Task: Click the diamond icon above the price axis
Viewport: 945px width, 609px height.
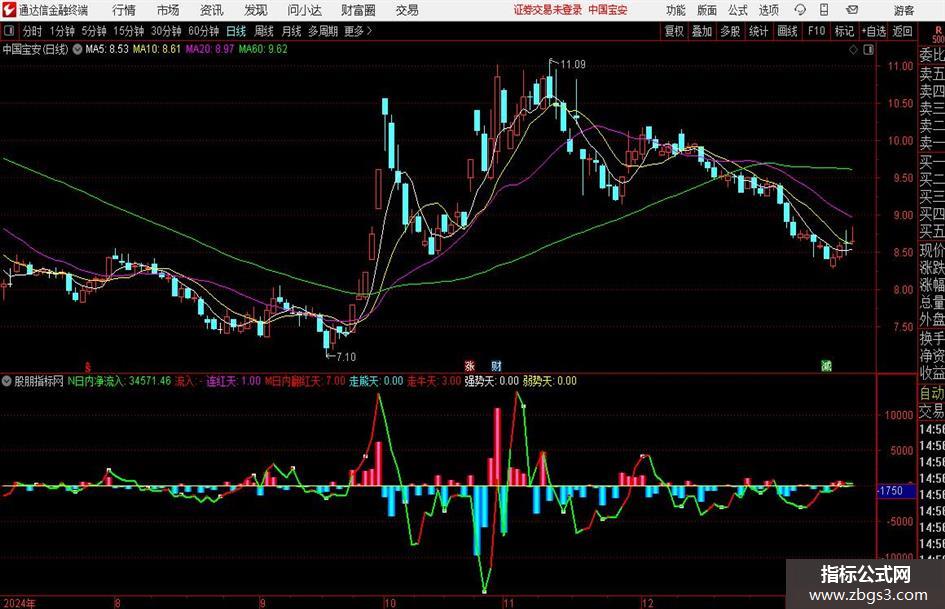Action: 853,50
